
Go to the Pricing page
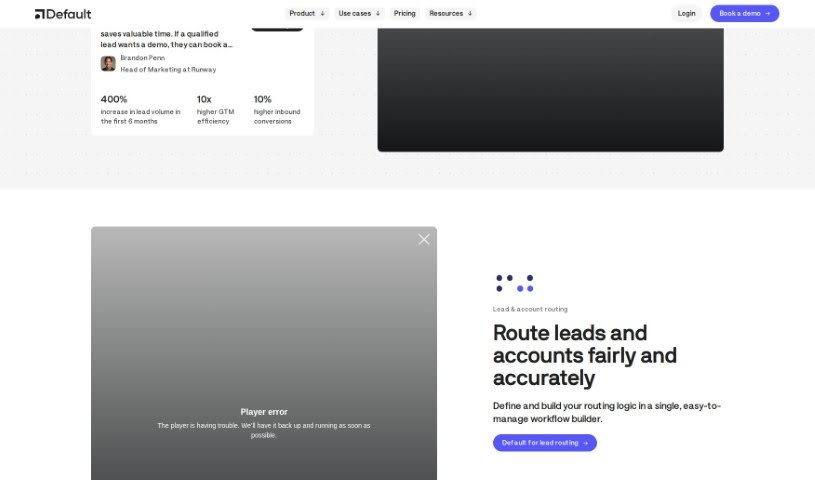[x=404, y=14]
